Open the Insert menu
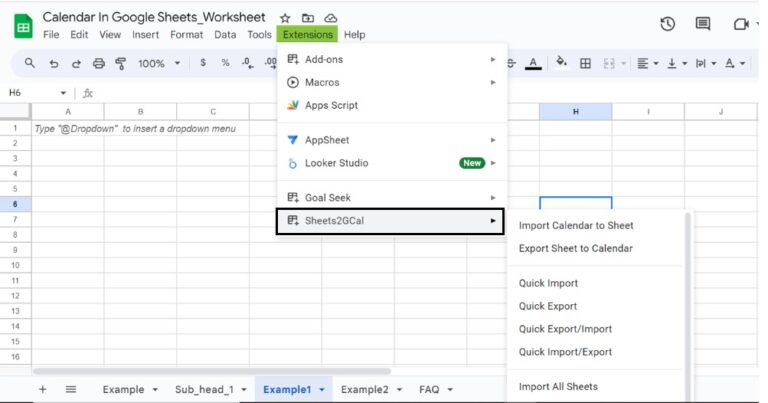768x403 pixels. pyautogui.click(x=145, y=35)
